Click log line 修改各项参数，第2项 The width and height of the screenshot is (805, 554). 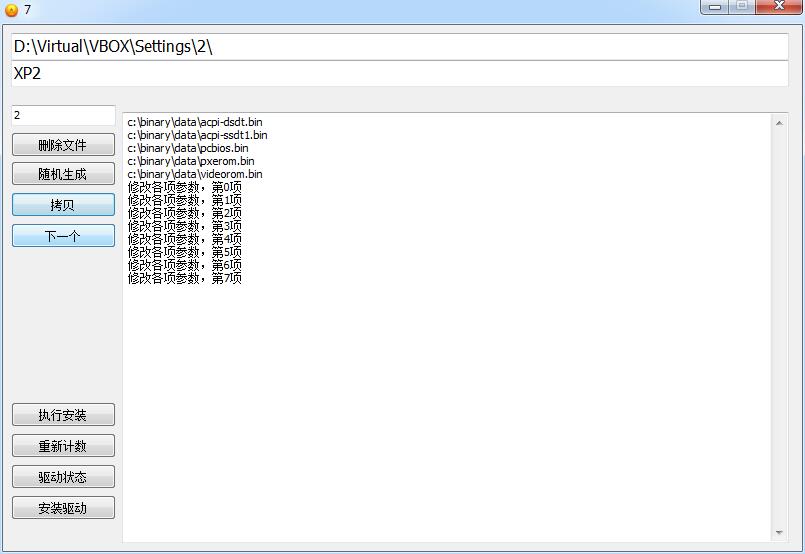[184, 213]
